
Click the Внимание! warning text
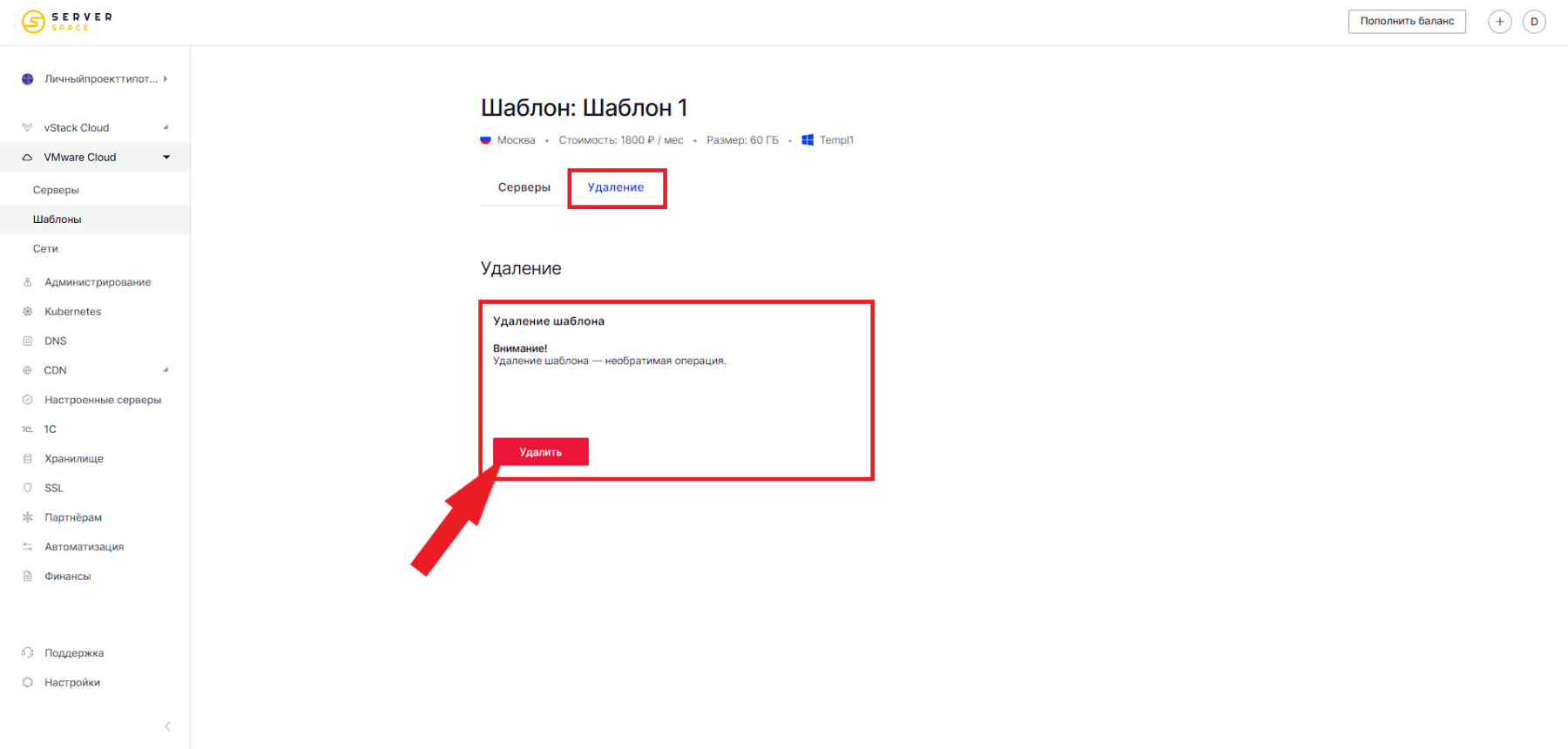(x=520, y=348)
